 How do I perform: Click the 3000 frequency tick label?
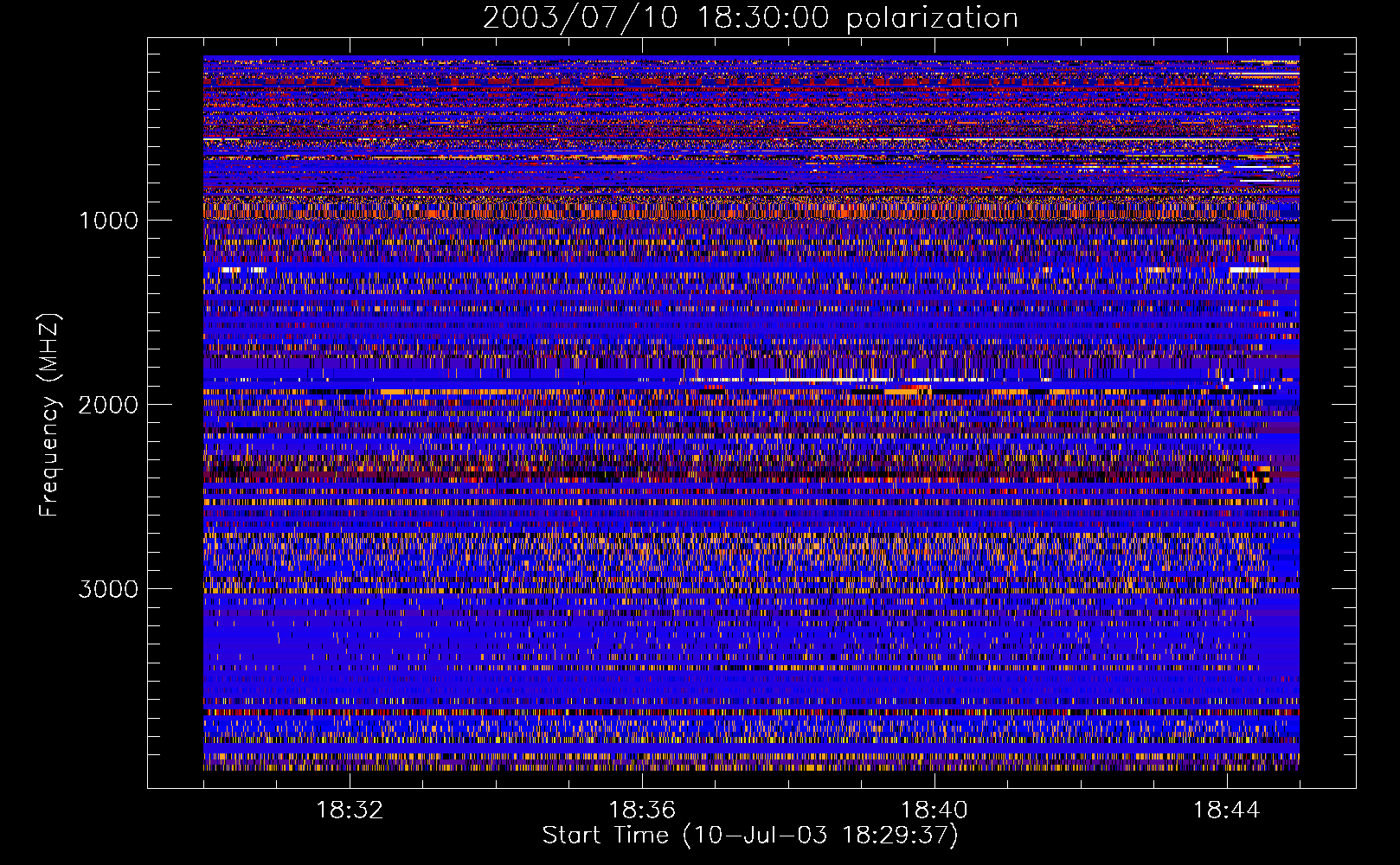pyautogui.click(x=108, y=589)
